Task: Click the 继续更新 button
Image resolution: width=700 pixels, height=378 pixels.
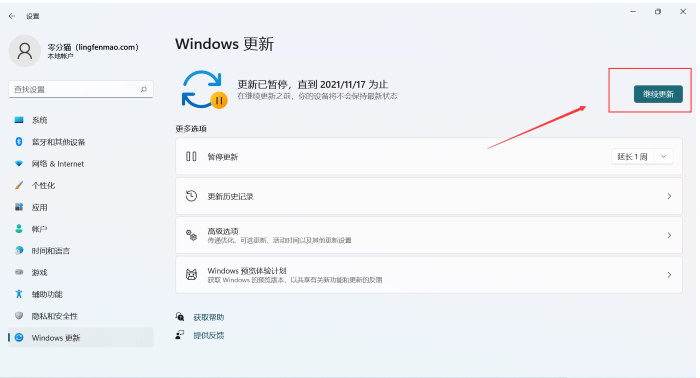Action: 658,94
